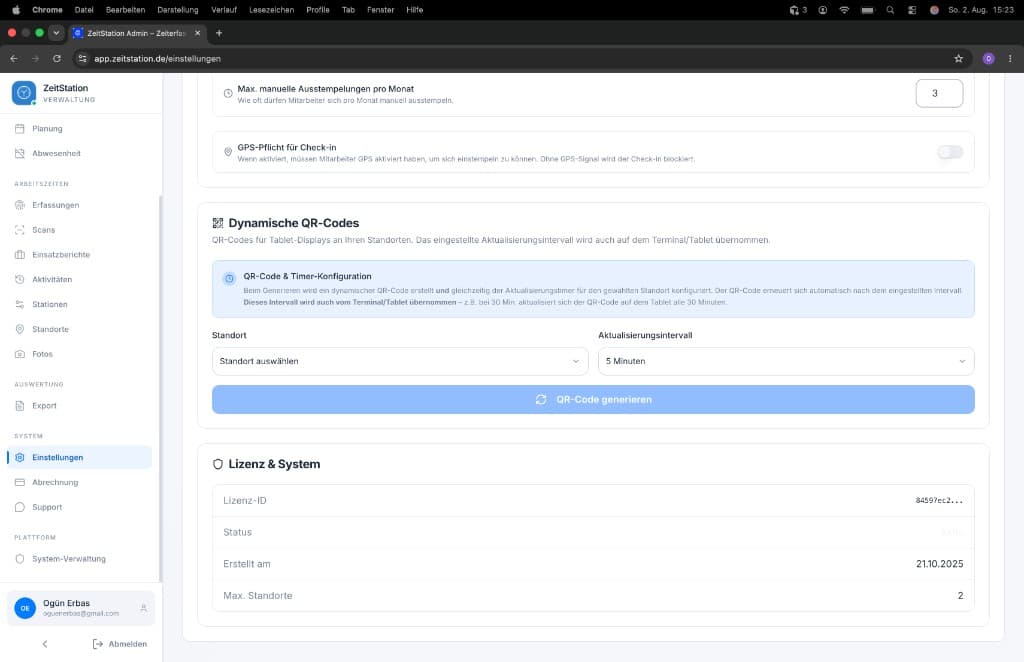This screenshot has height=662, width=1024.
Task: Open the Abwesenheit page icon
Action: 20,153
